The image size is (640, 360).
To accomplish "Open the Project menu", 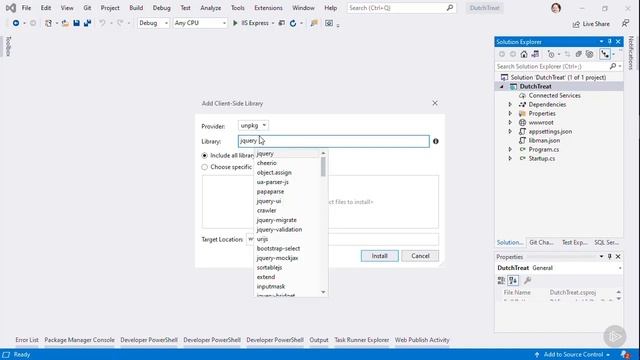I will [x=110, y=8].
